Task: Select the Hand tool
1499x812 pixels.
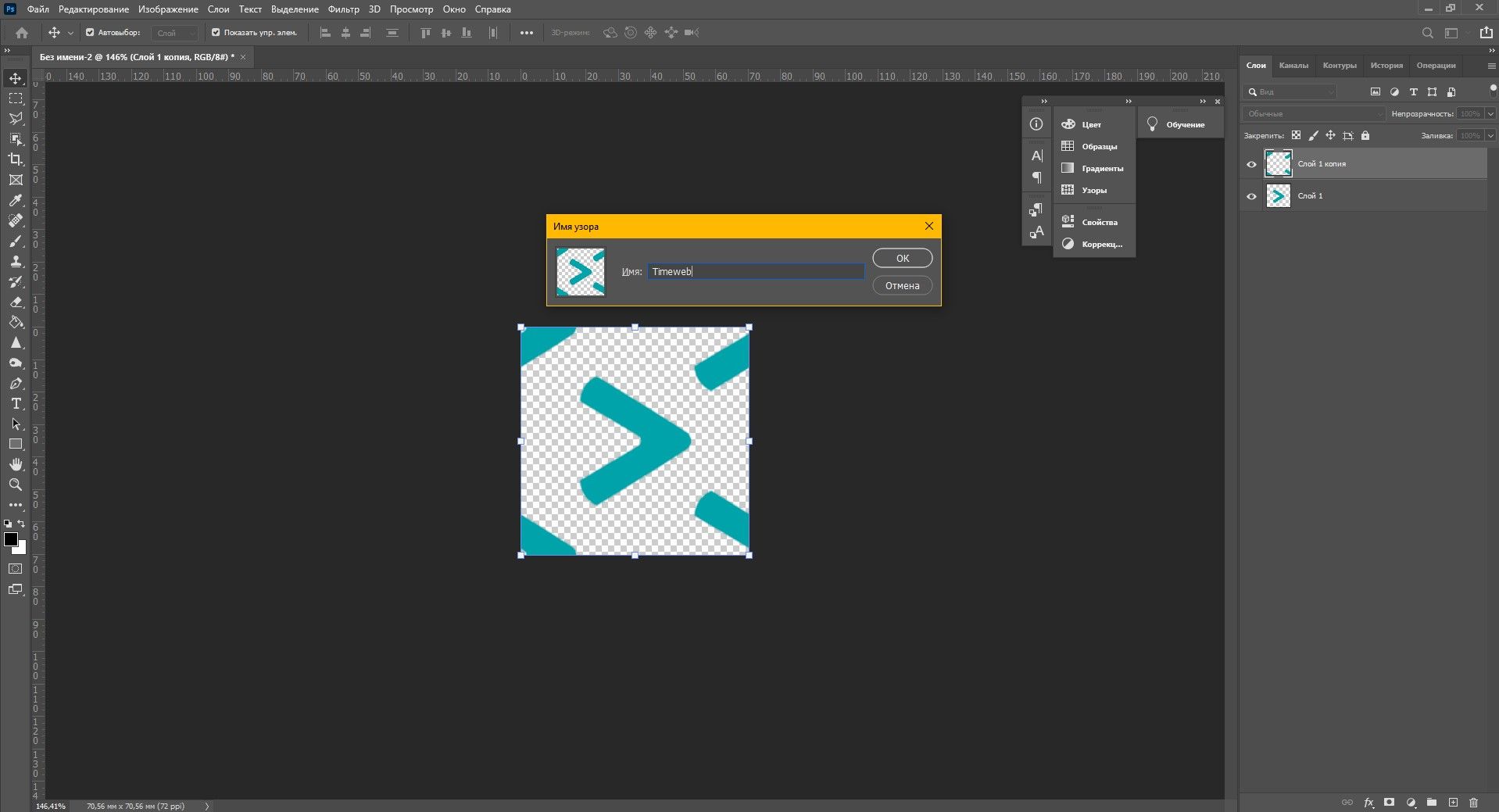Action: pyautogui.click(x=16, y=464)
